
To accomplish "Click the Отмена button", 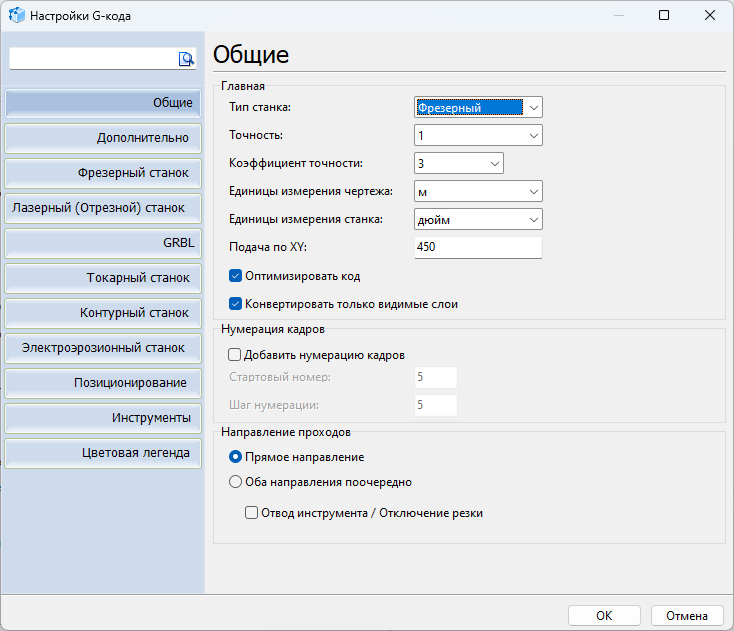I will 687,616.
